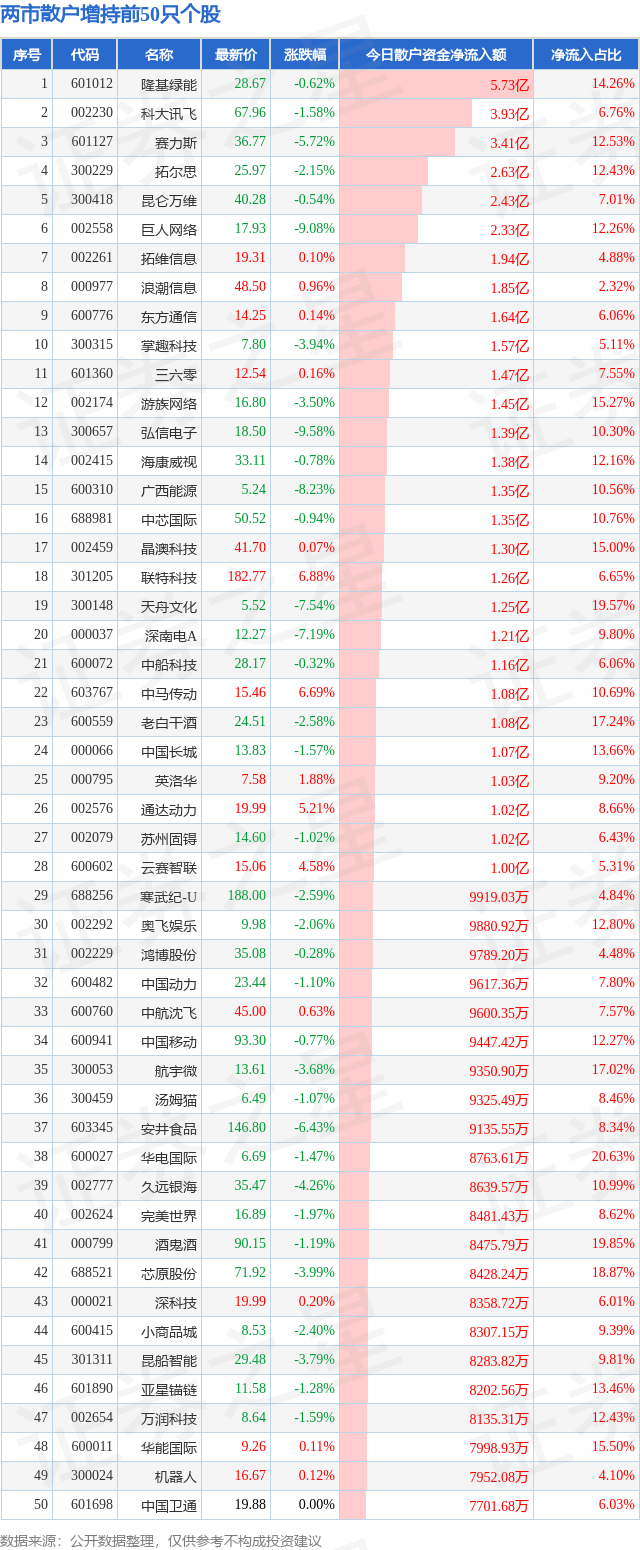Click stock name 海康威视
The image size is (640, 1550).
click(x=169, y=462)
